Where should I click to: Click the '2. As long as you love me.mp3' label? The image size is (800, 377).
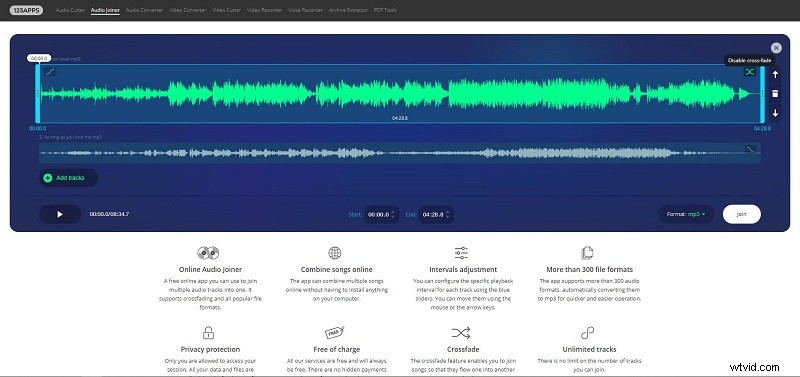[70, 137]
